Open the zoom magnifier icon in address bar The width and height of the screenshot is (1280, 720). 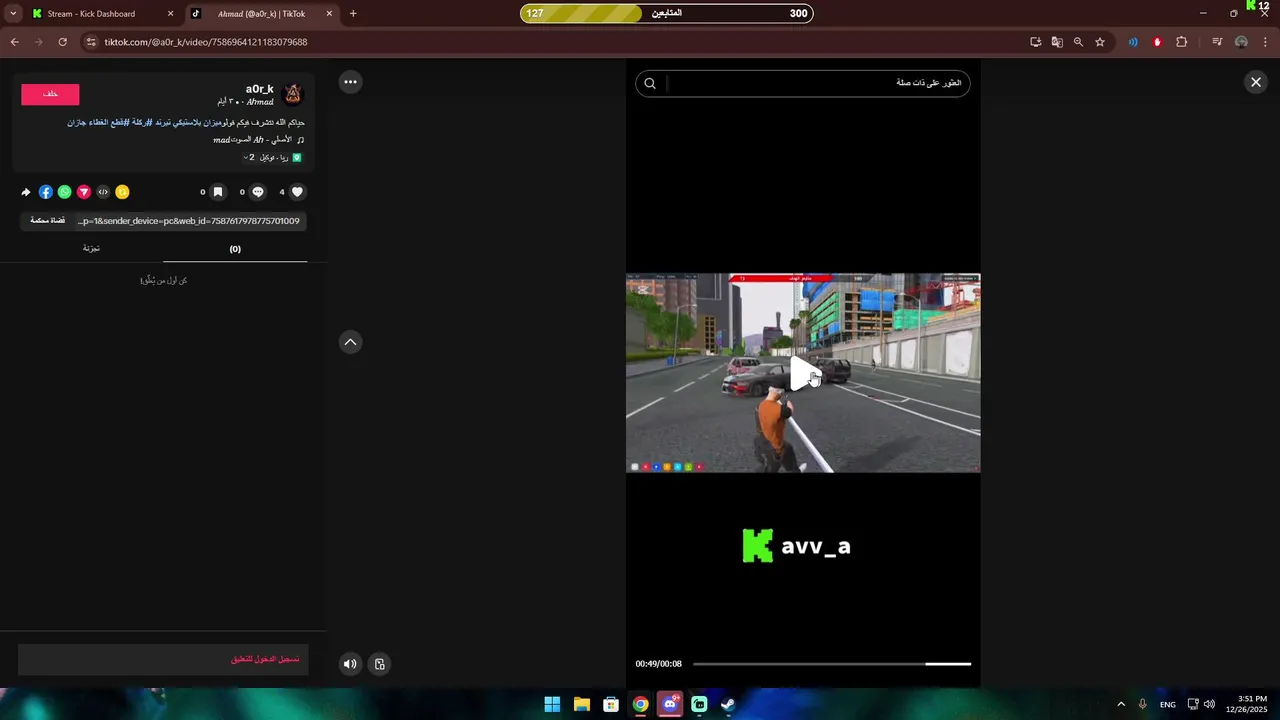pos(1078,42)
